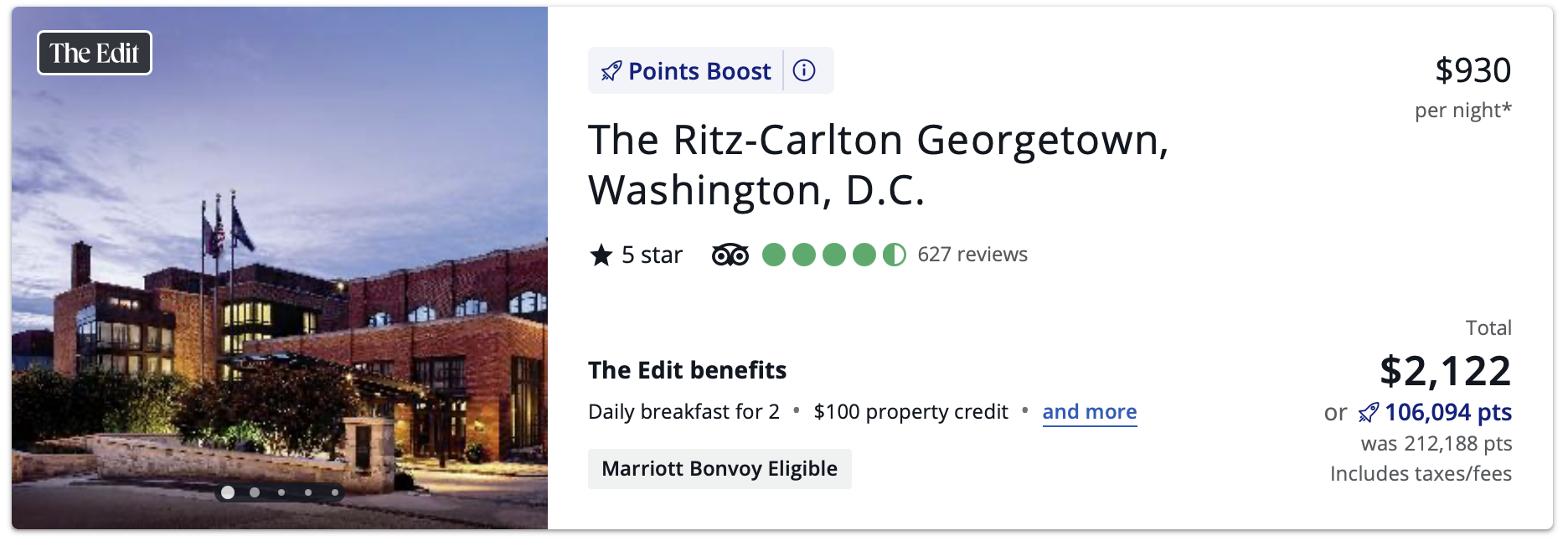Click the Points Boost rocket icon
This screenshot has width=1568, height=541.
611,71
